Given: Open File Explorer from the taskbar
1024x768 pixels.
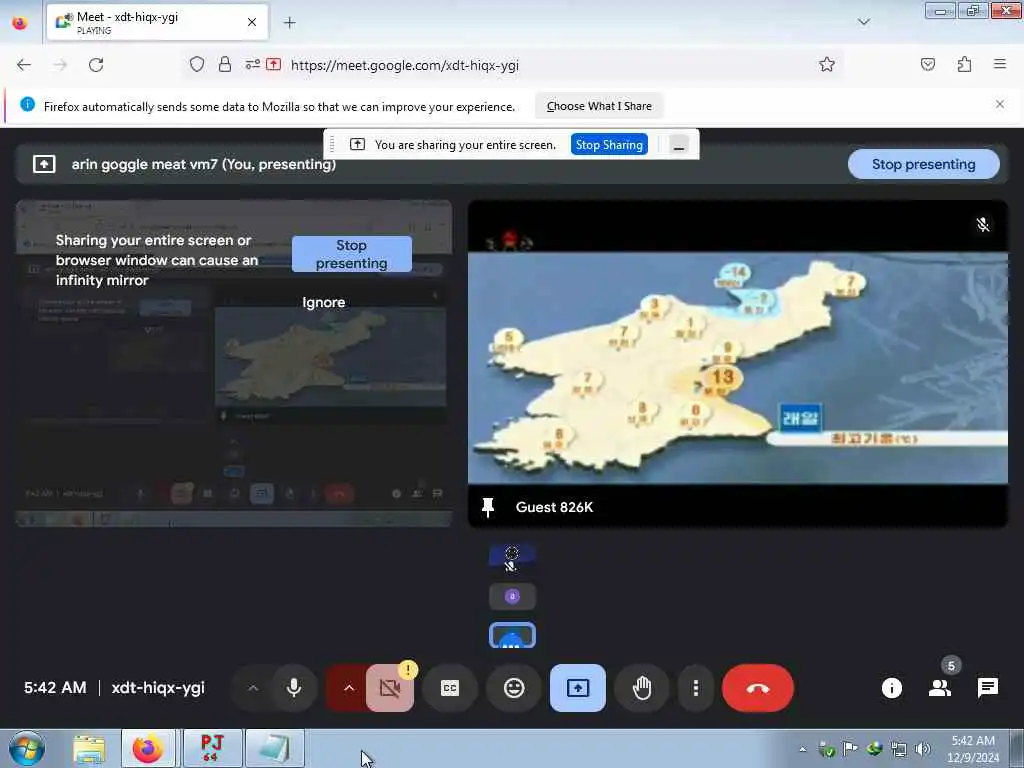Looking at the screenshot, I should [89, 749].
